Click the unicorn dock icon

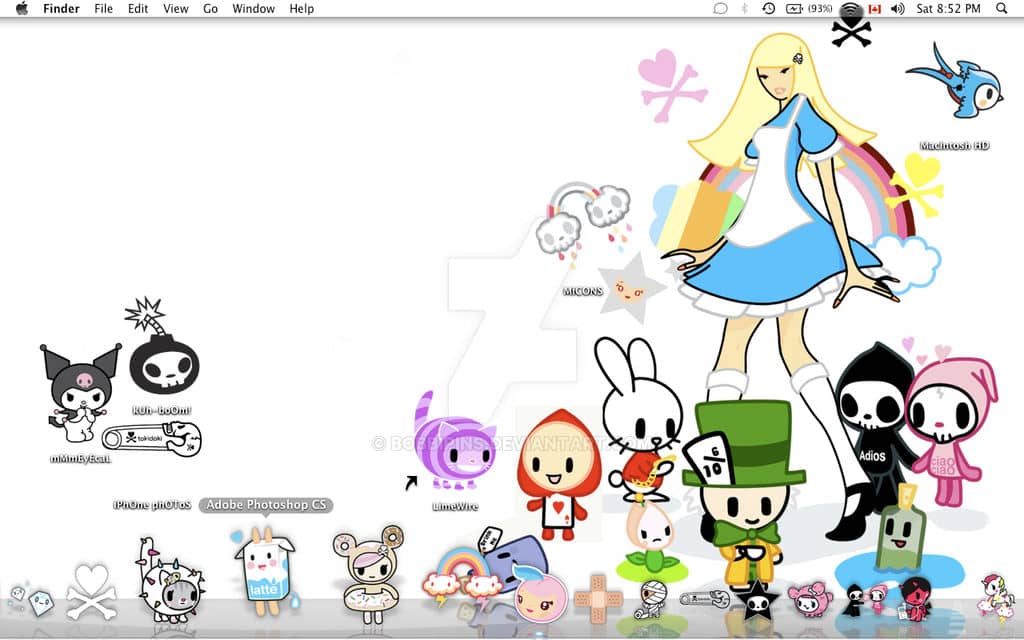tap(995, 596)
